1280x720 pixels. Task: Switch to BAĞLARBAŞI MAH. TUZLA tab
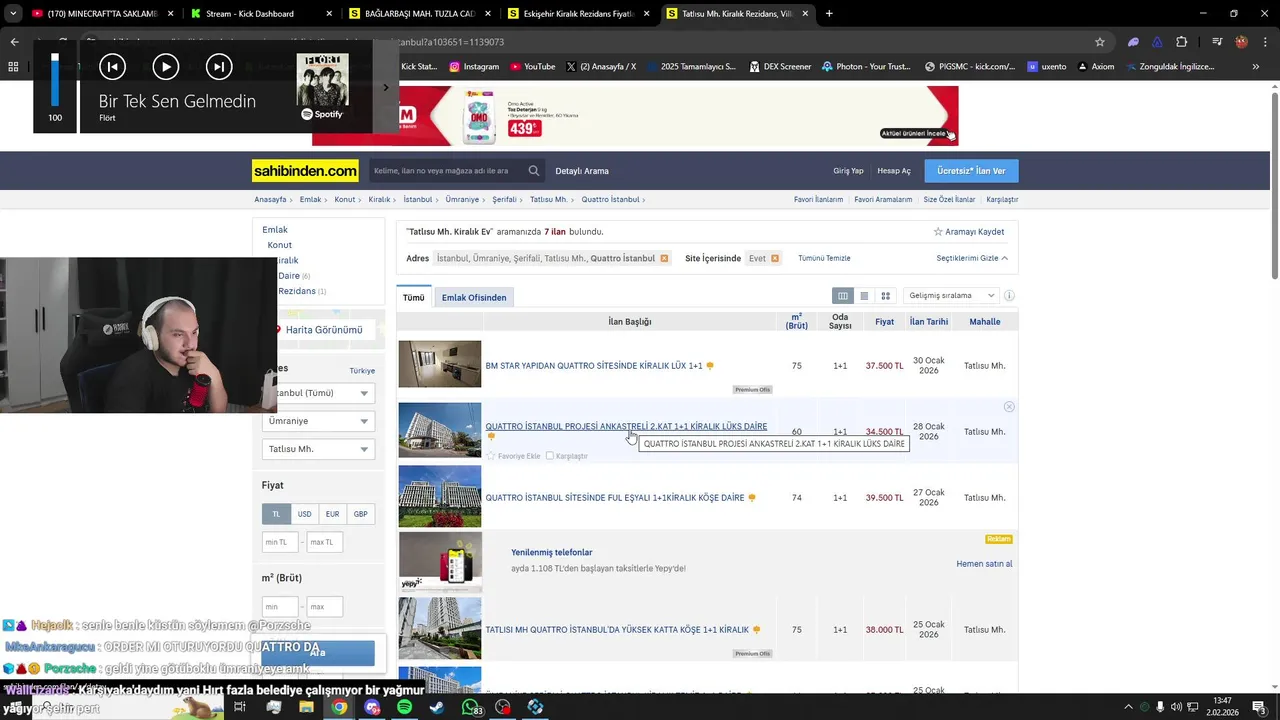[x=419, y=14]
